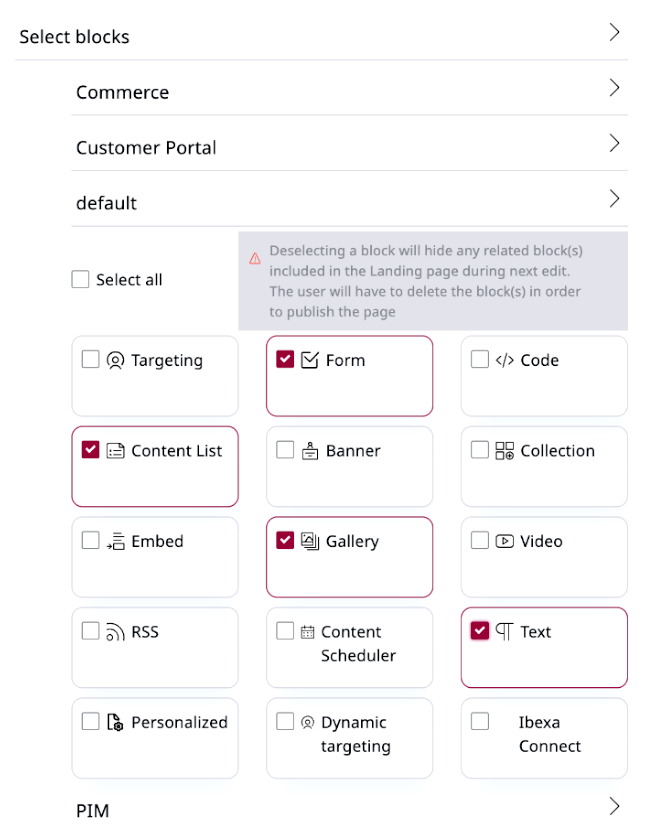This screenshot has width=647, height=828.
Task: Enable the Ibexa Connect checkbox
Action: click(480, 721)
